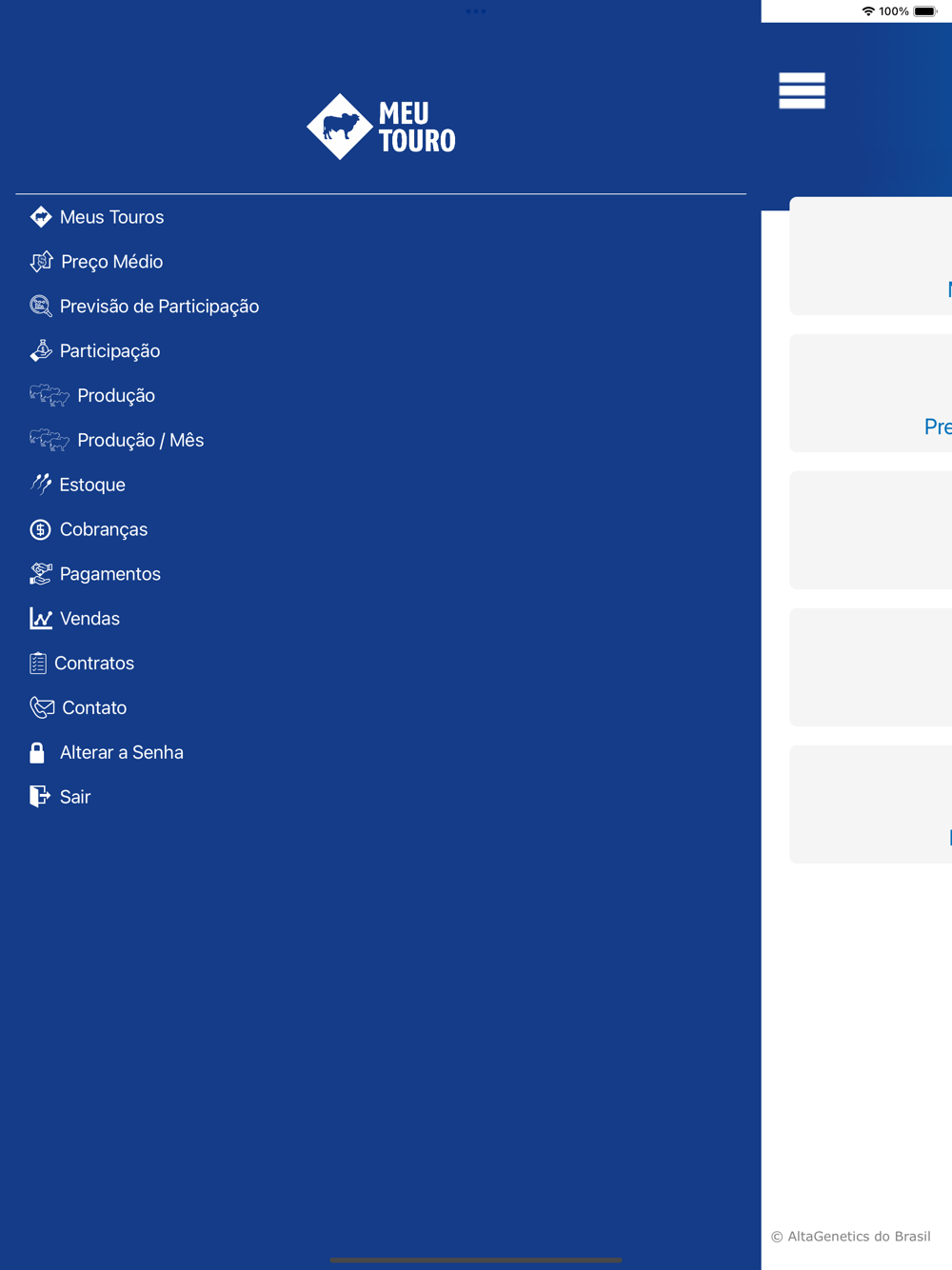Click the Cobranças dollar coin icon

[41, 529]
